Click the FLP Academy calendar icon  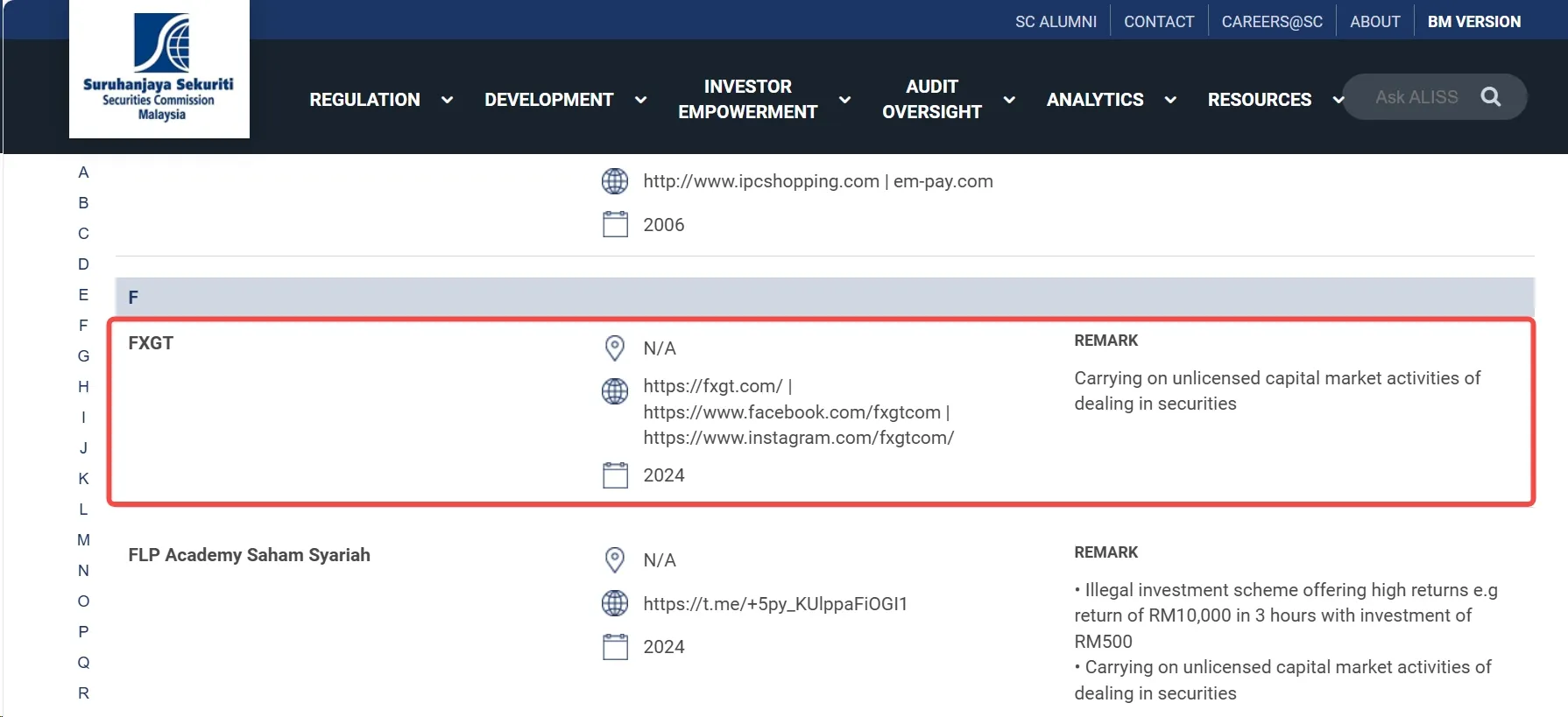click(x=615, y=647)
